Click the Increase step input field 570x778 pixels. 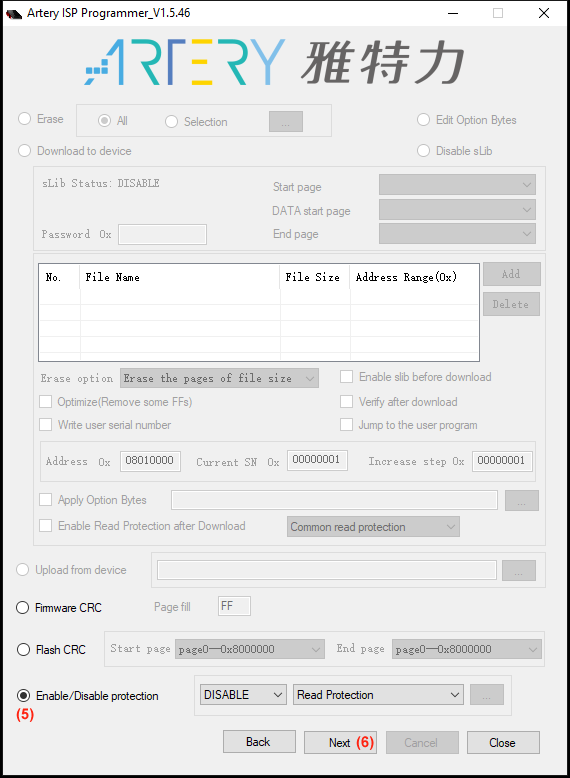(x=502, y=461)
